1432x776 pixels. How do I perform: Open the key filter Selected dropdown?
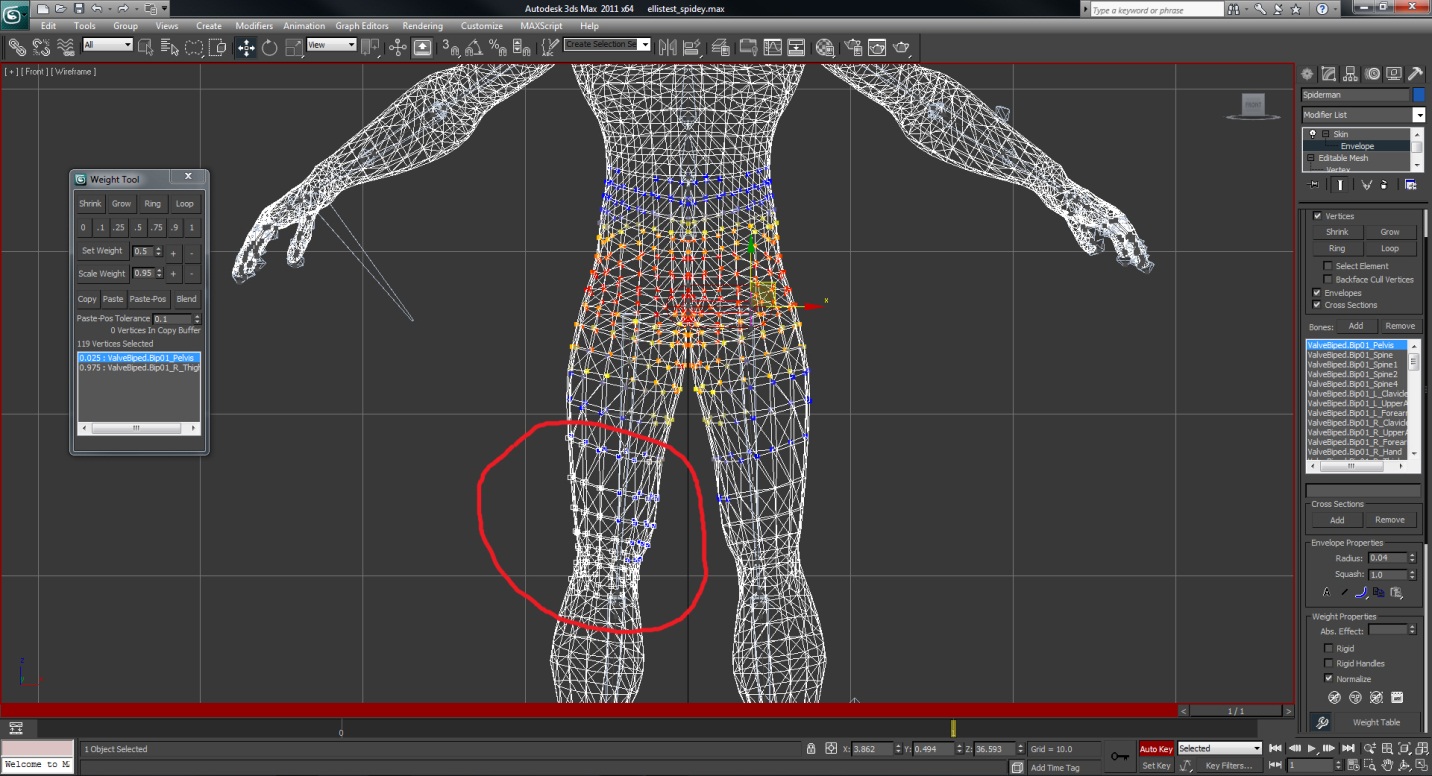pyautogui.click(x=1220, y=748)
